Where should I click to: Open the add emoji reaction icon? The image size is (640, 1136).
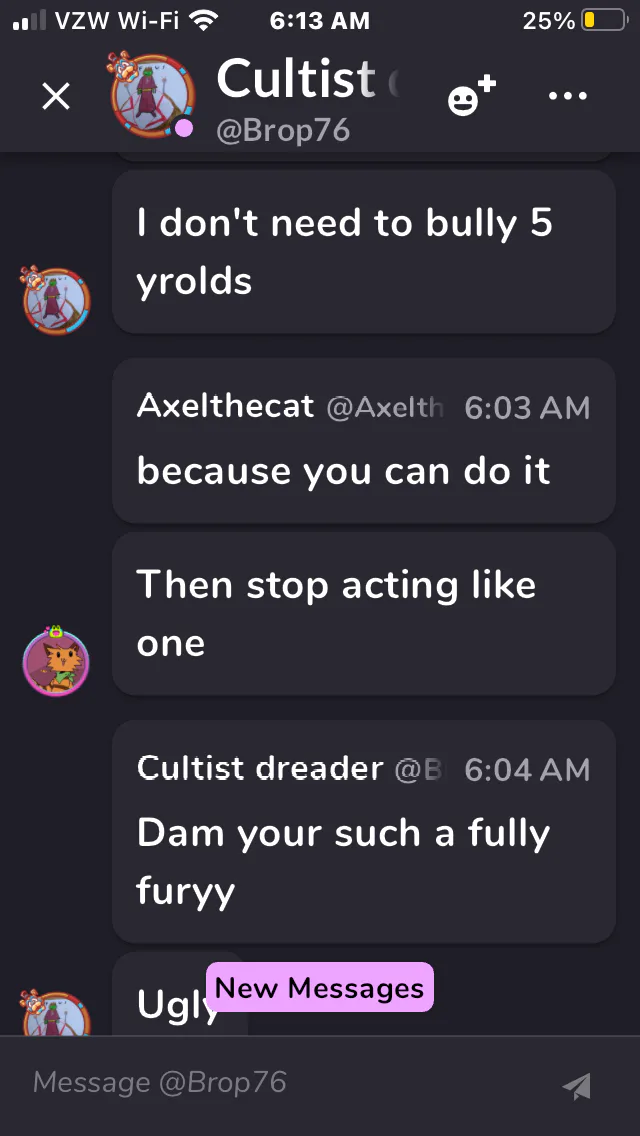[x=471, y=95]
